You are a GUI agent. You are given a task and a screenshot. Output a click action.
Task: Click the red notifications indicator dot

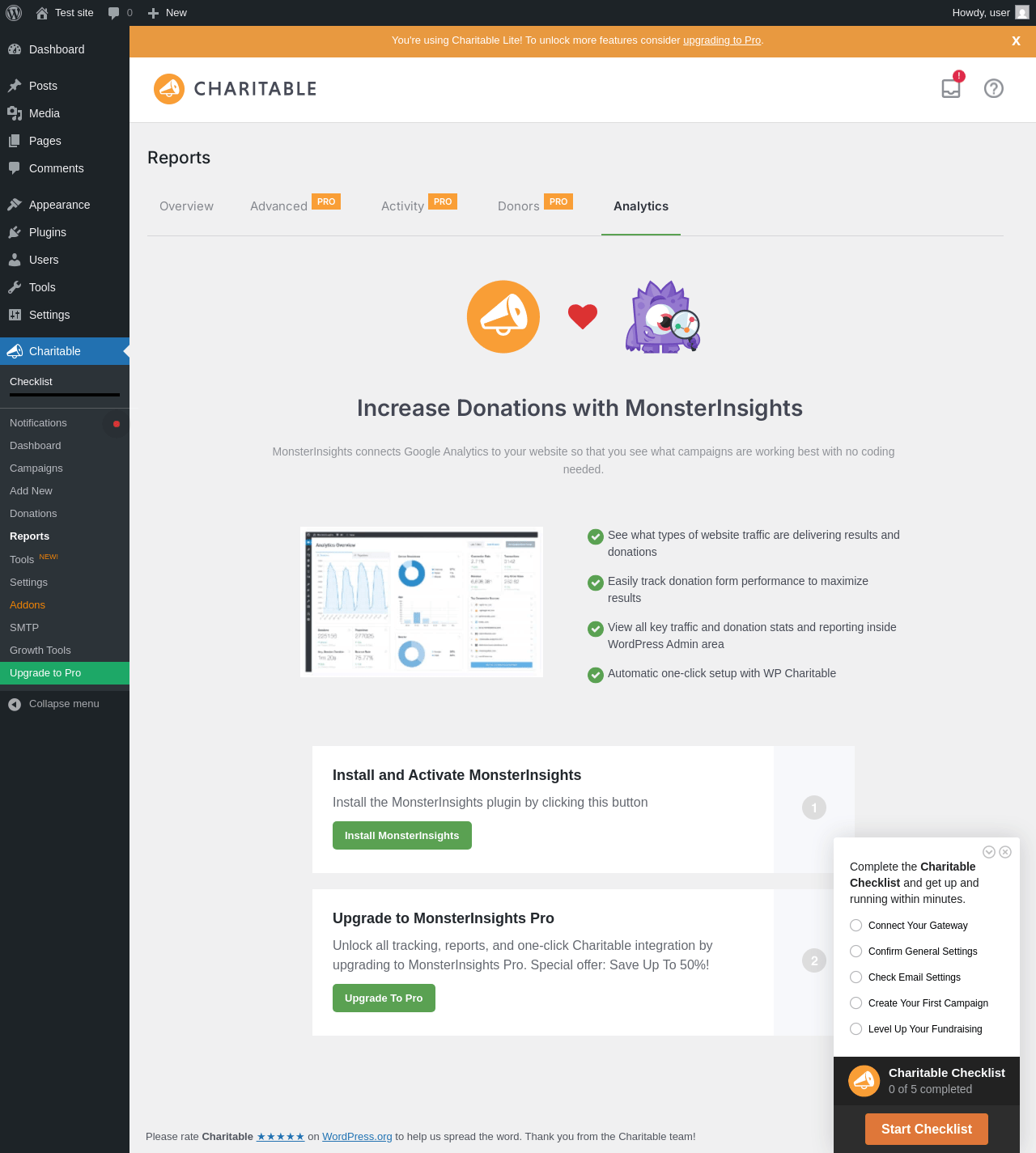117,424
